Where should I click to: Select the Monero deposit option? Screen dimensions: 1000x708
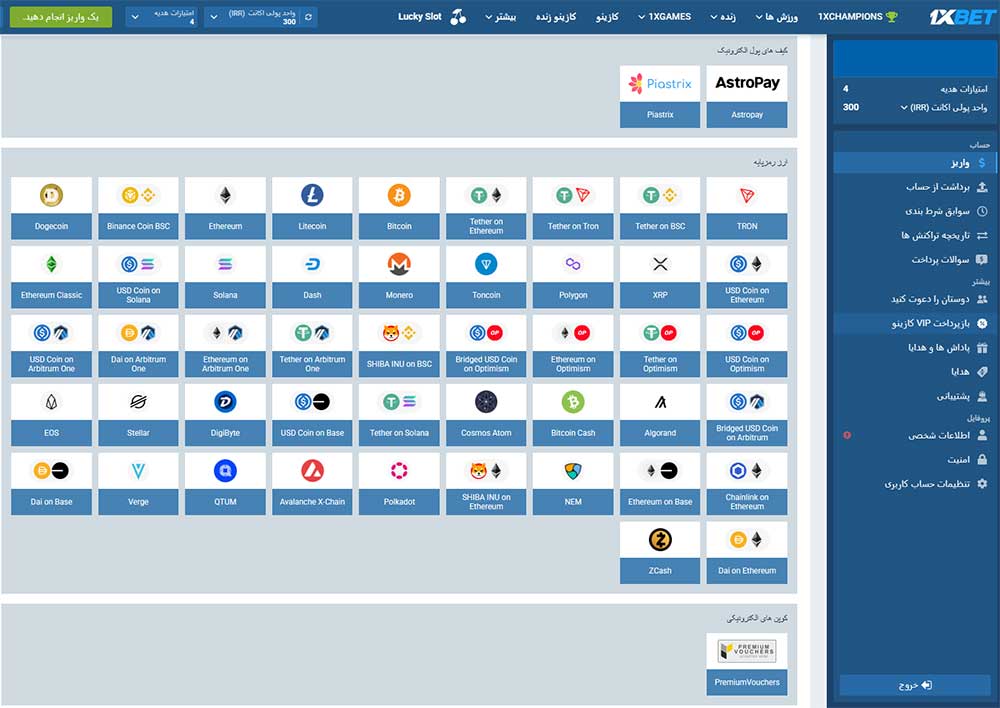point(399,277)
